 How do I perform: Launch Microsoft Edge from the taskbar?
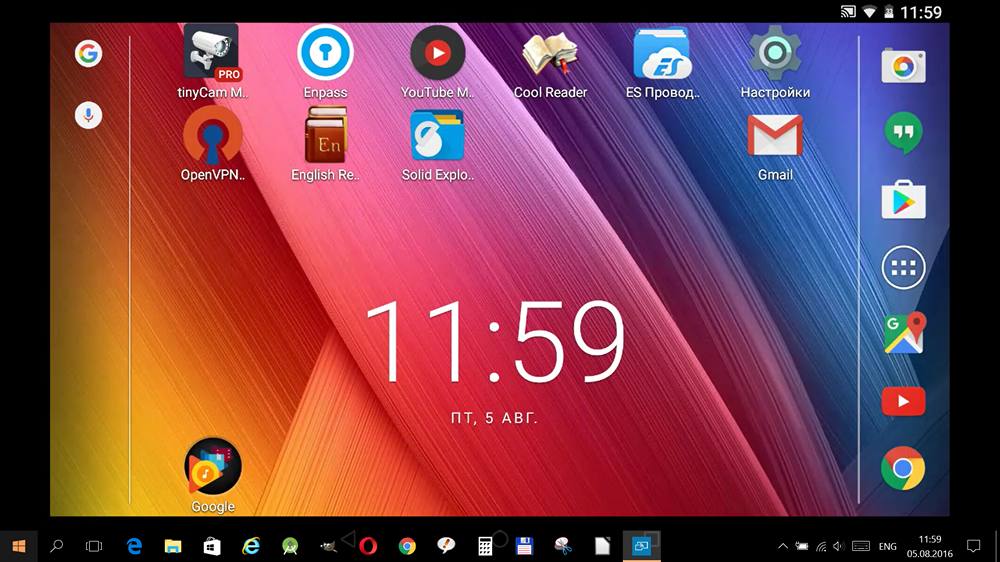pos(134,546)
